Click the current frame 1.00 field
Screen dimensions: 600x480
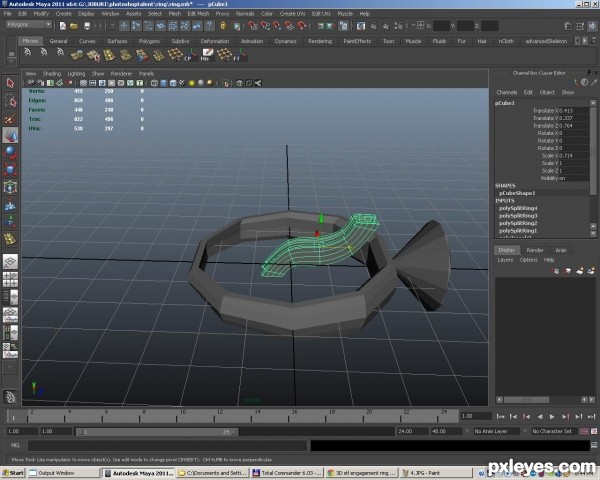coord(476,416)
